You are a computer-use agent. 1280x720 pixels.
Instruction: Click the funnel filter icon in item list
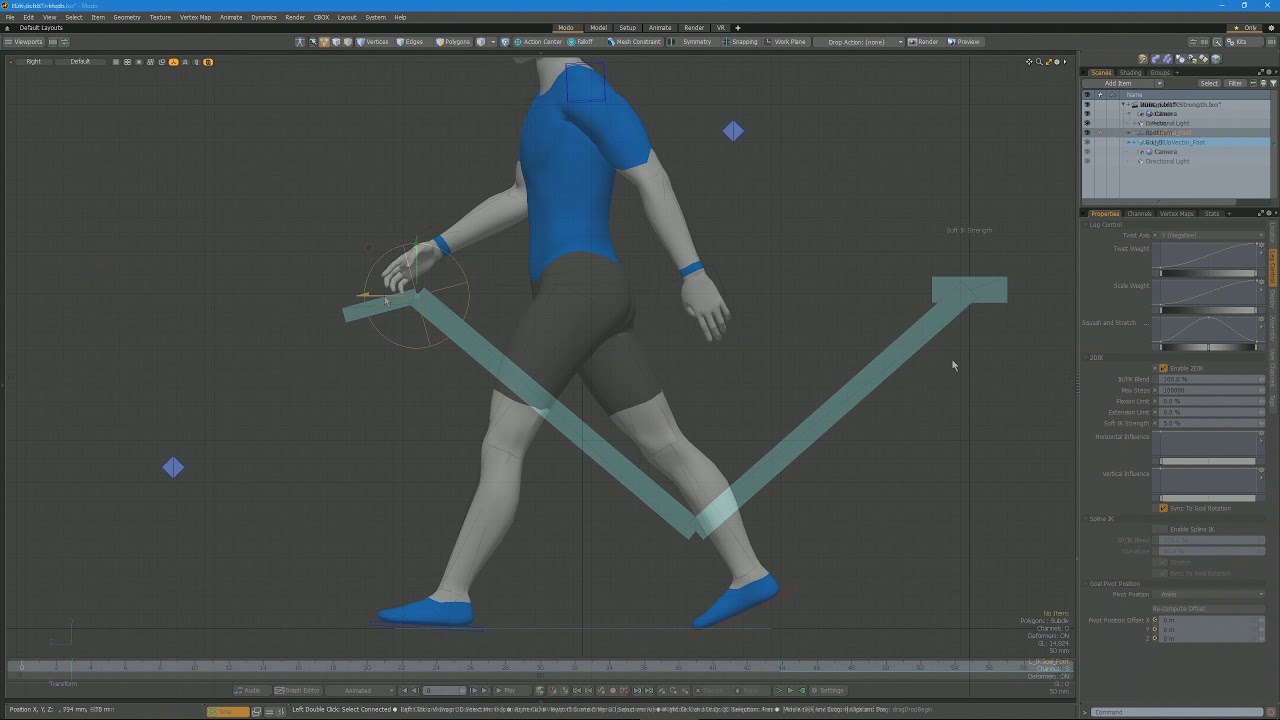pos(1273,84)
